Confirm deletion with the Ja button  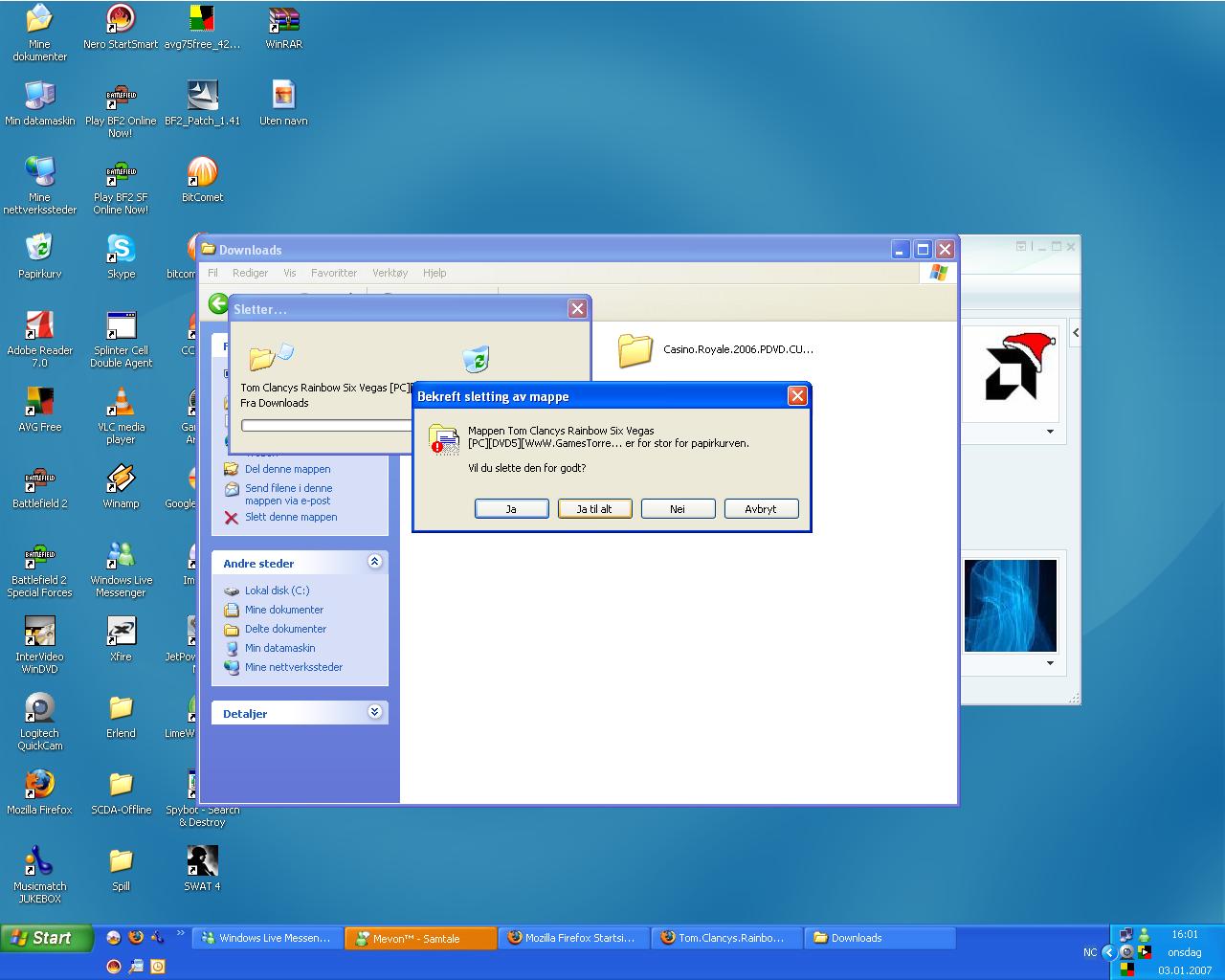coord(511,509)
